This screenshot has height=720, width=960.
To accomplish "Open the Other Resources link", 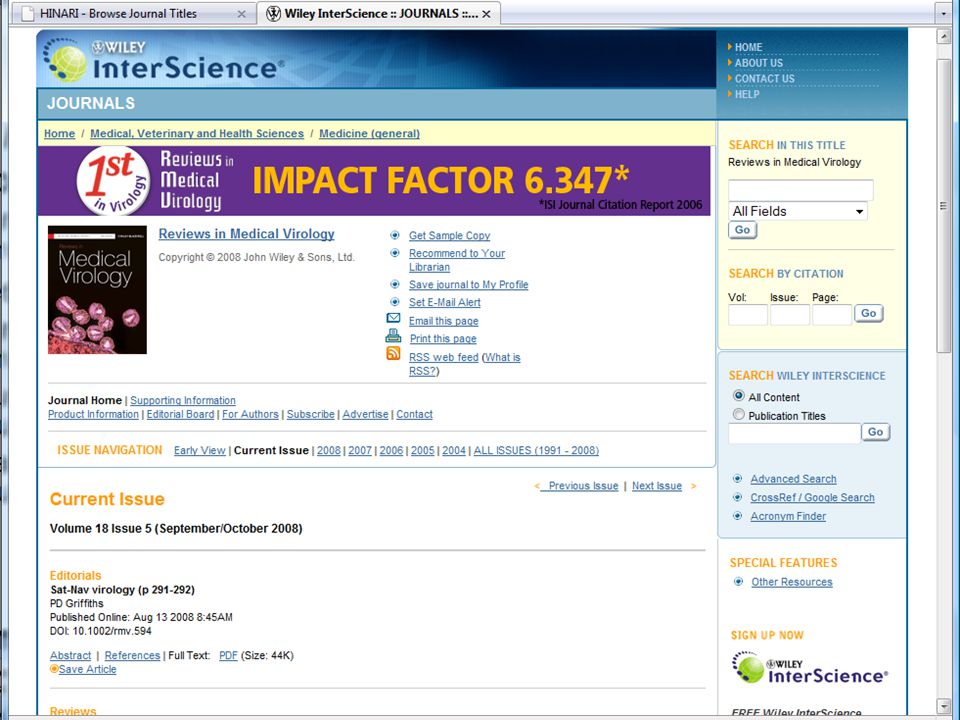I will coord(792,582).
